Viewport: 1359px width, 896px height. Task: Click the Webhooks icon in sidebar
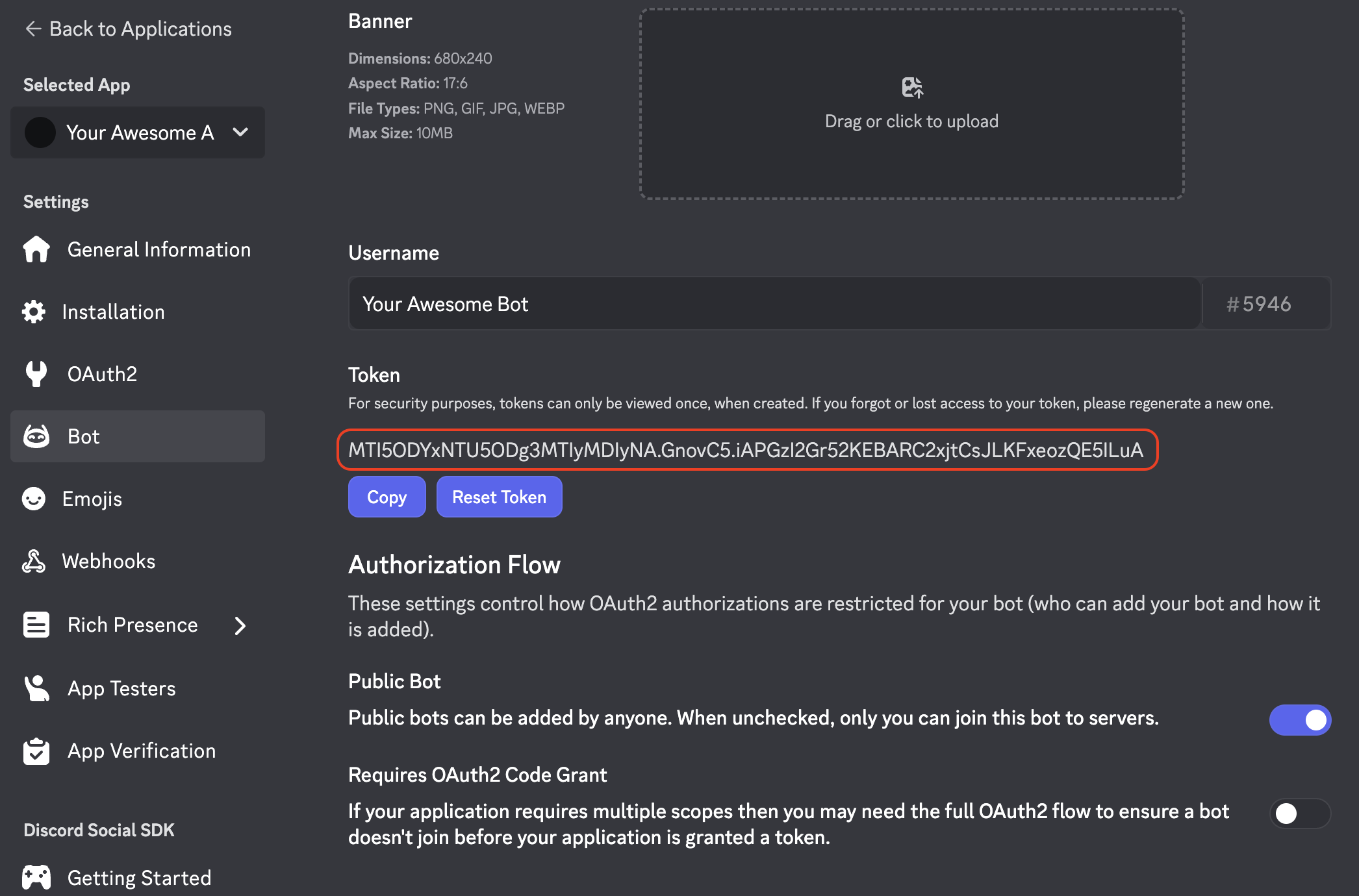pos(34,561)
